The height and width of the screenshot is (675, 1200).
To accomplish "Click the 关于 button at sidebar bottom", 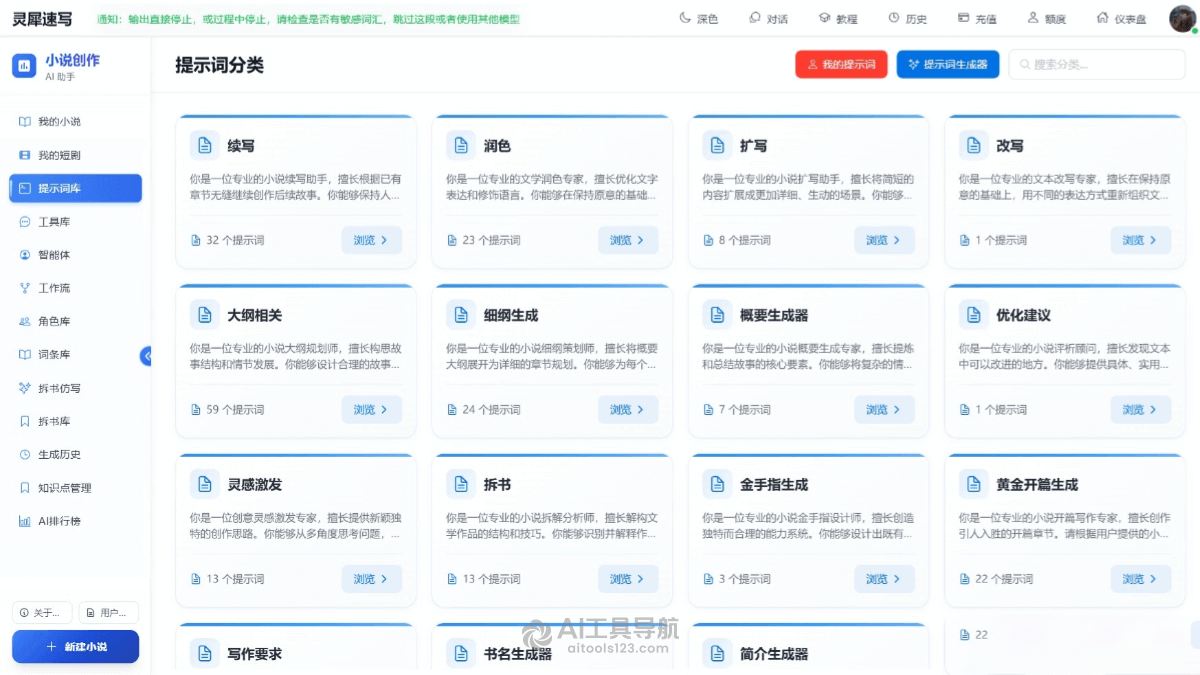I will click(42, 613).
